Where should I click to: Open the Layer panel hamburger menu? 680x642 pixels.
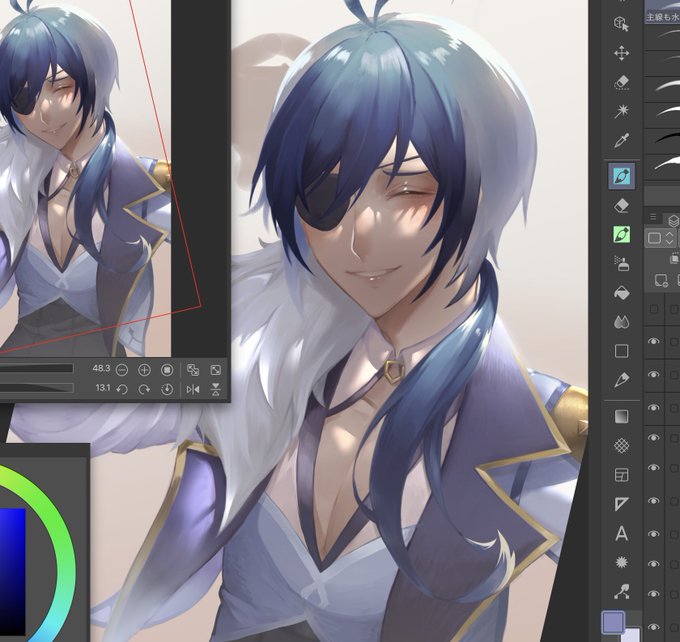point(653,216)
